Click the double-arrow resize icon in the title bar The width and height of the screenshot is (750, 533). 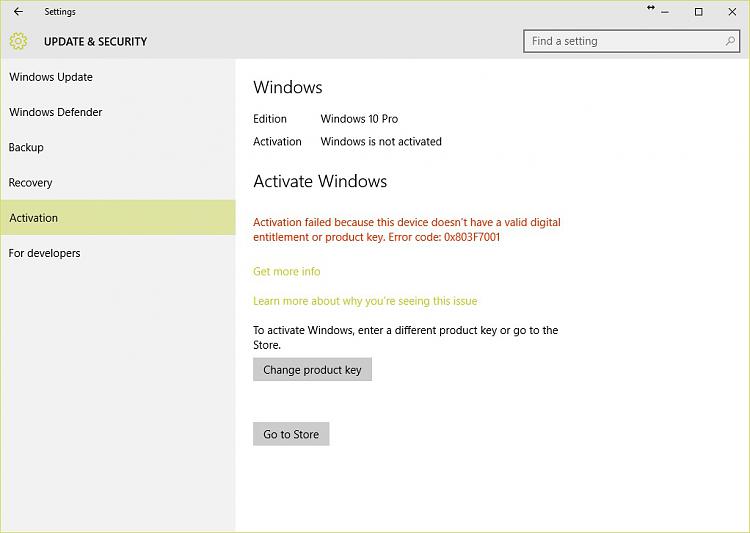tap(651, 8)
